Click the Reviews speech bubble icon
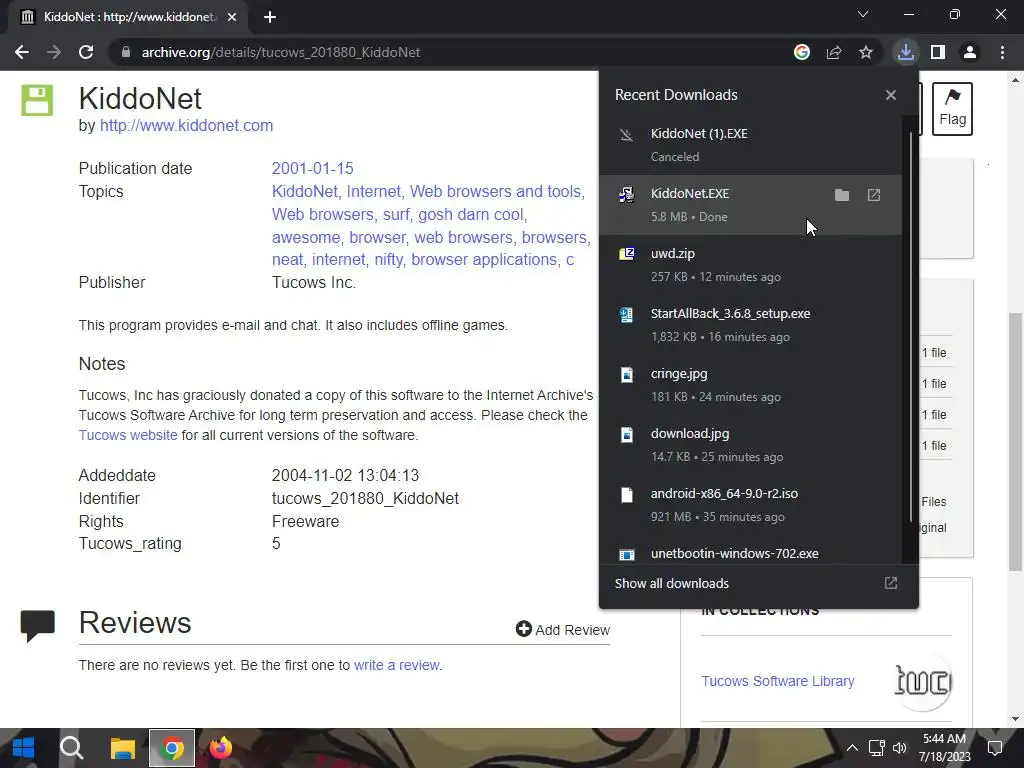Viewport: 1024px width, 768px height. coord(37,626)
